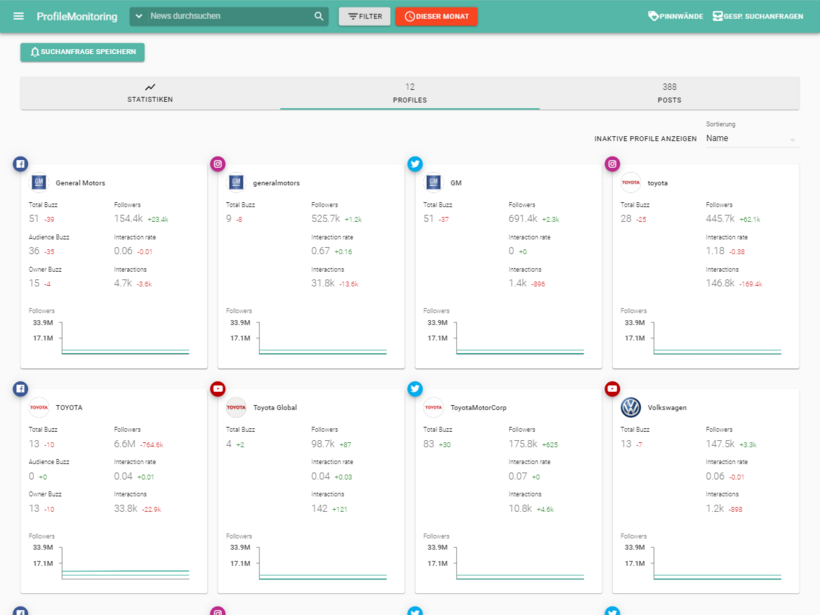Click Facebook icon on TOYOTA card
Screen dimensions: 820x615
[20, 389]
